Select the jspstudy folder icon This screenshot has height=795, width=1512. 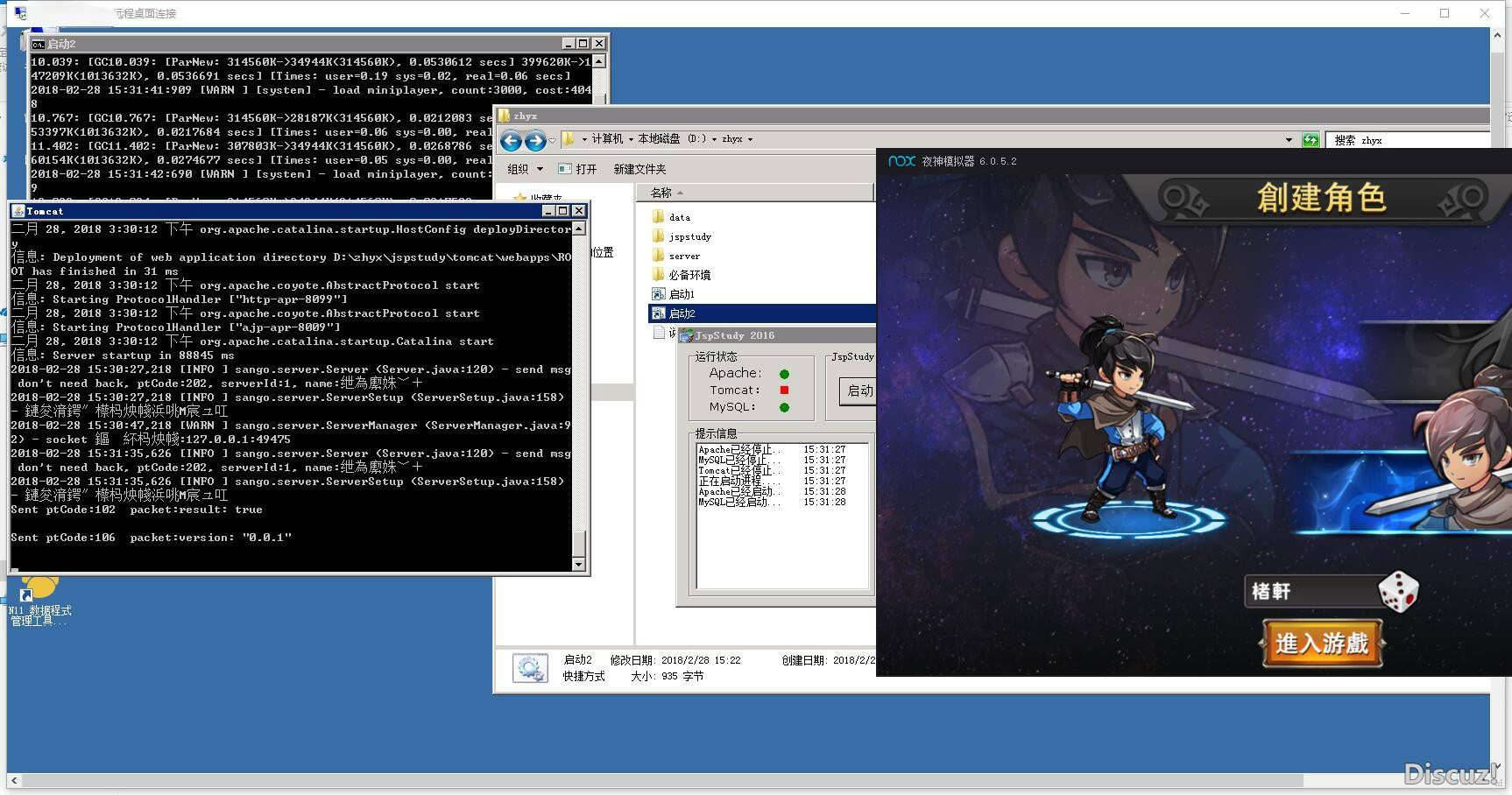[659, 236]
